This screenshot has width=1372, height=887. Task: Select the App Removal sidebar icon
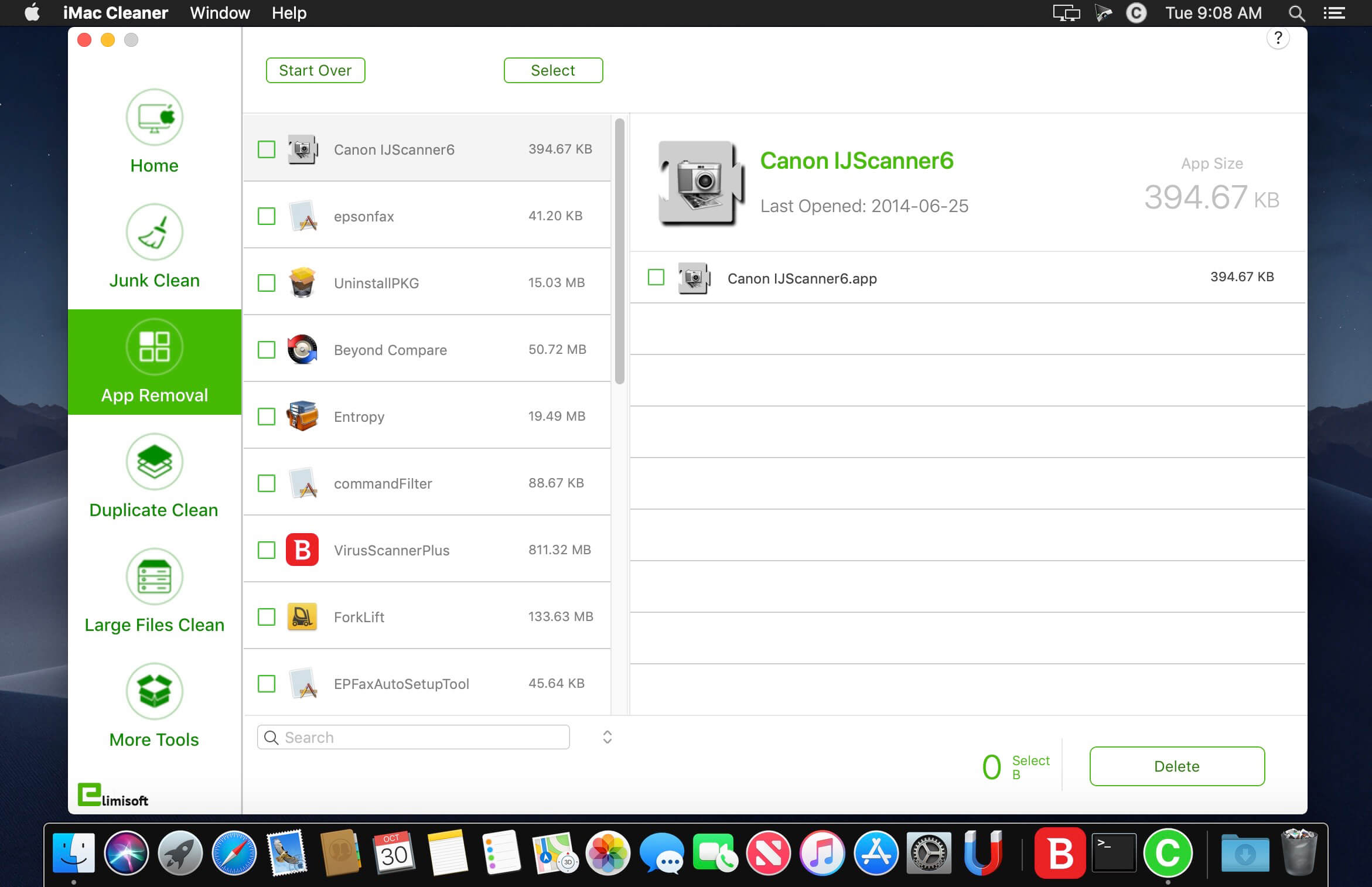tap(155, 347)
